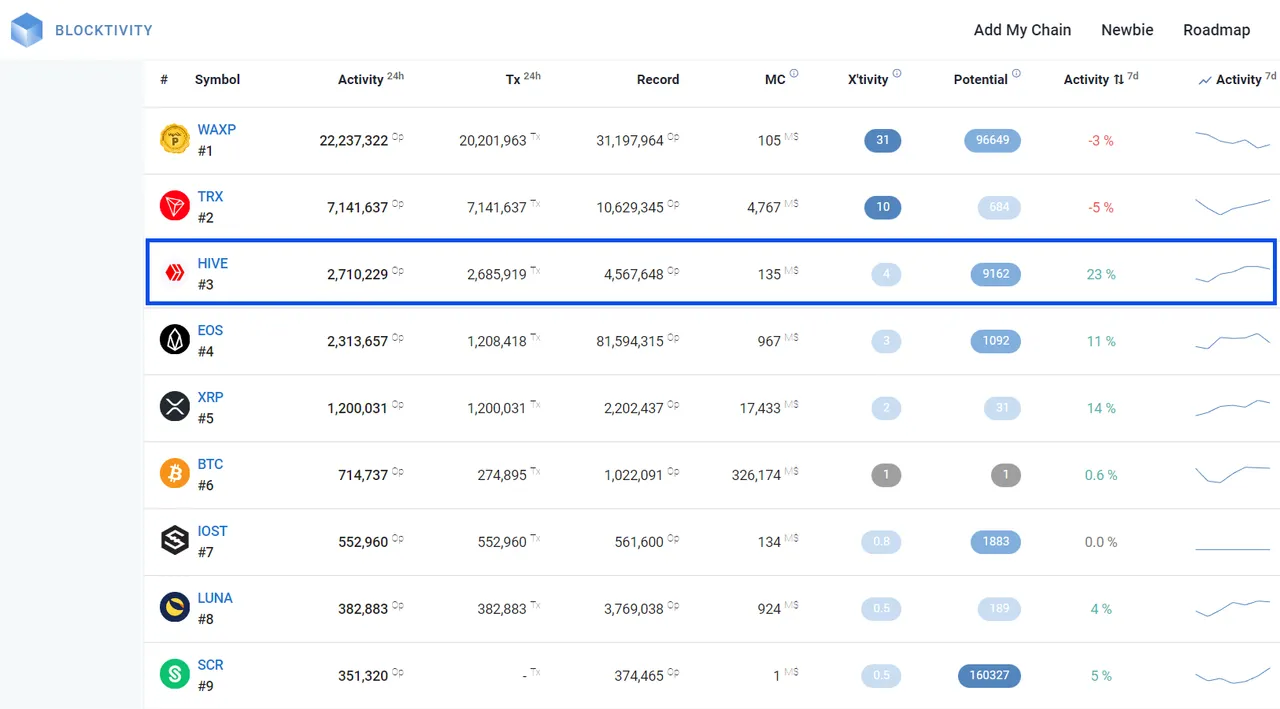Click the info icon beside MC header
This screenshot has height=709, width=1280.
[794, 73]
